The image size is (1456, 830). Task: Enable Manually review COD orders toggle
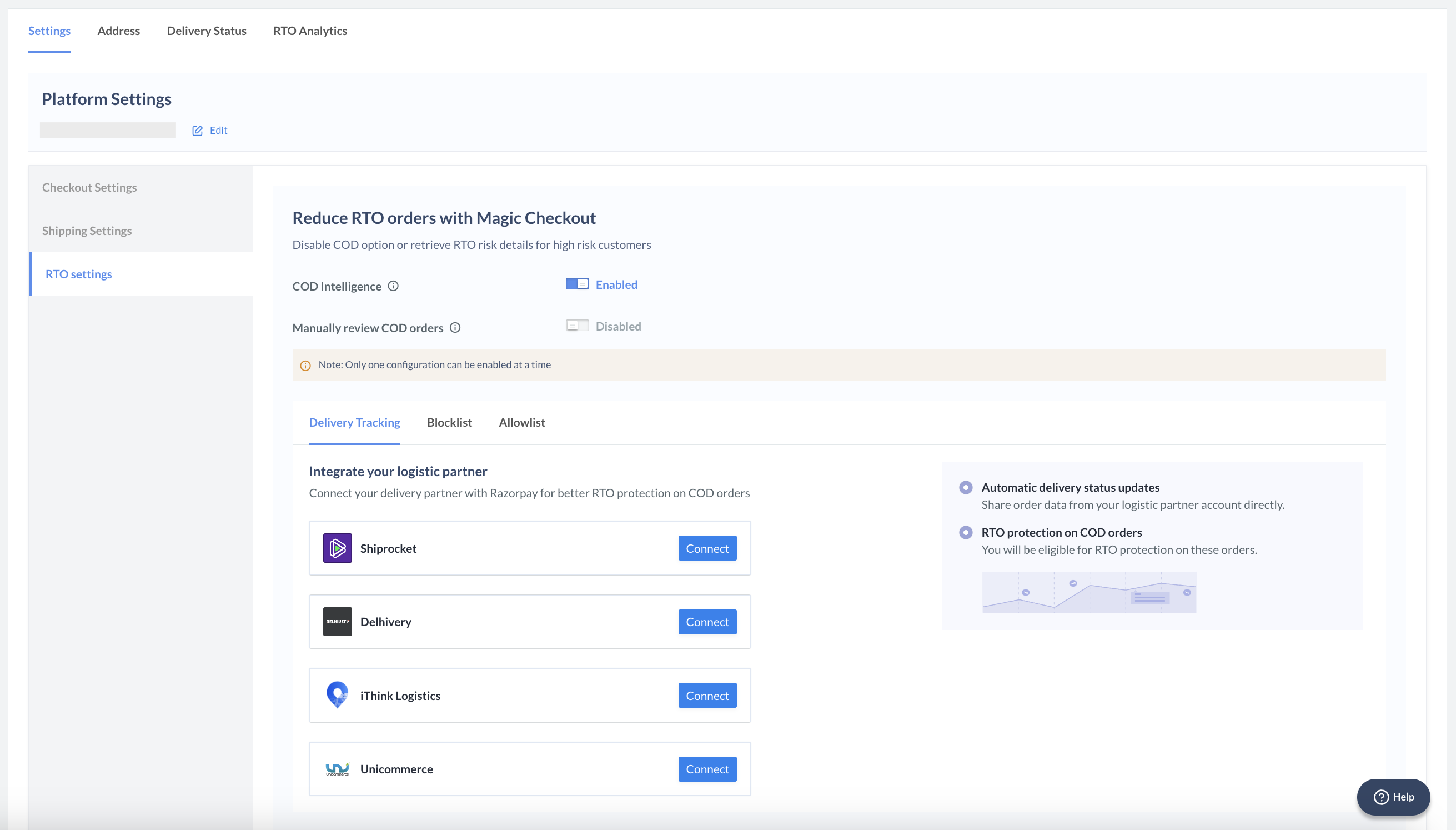point(577,326)
